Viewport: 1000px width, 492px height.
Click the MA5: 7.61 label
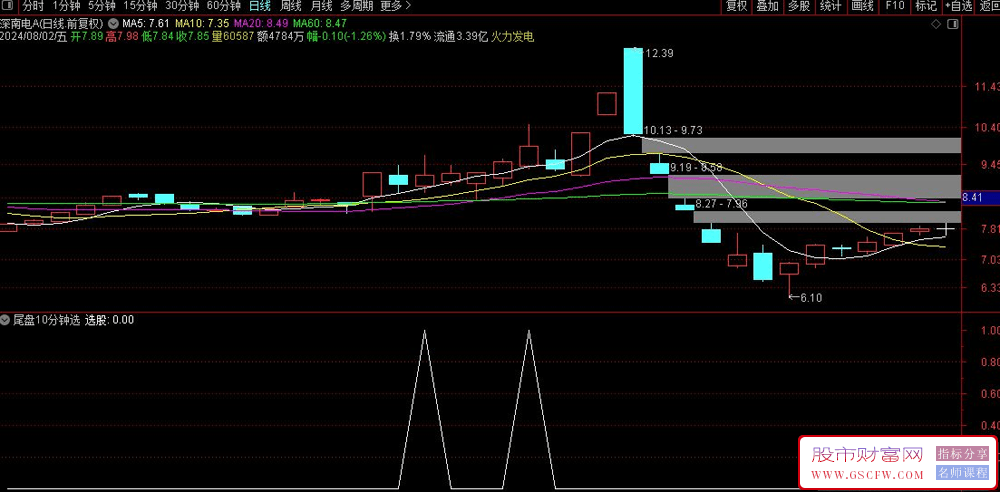click(145, 24)
